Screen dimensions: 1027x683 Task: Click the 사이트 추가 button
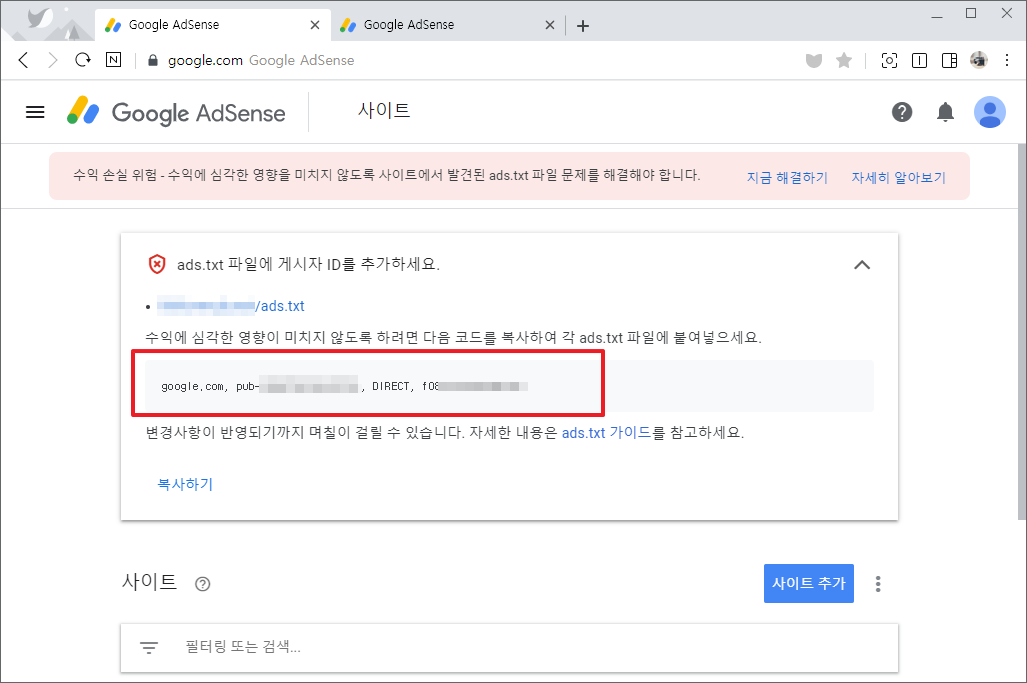(x=809, y=583)
